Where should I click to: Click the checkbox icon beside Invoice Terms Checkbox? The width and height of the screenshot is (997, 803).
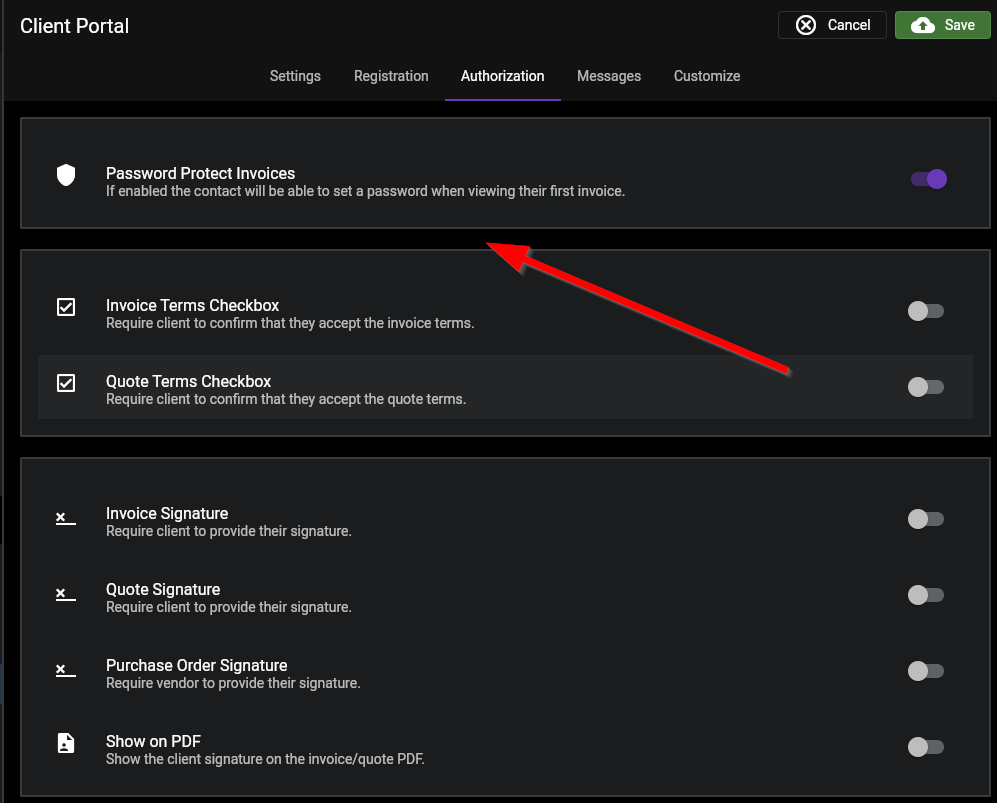(x=65, y=307)
